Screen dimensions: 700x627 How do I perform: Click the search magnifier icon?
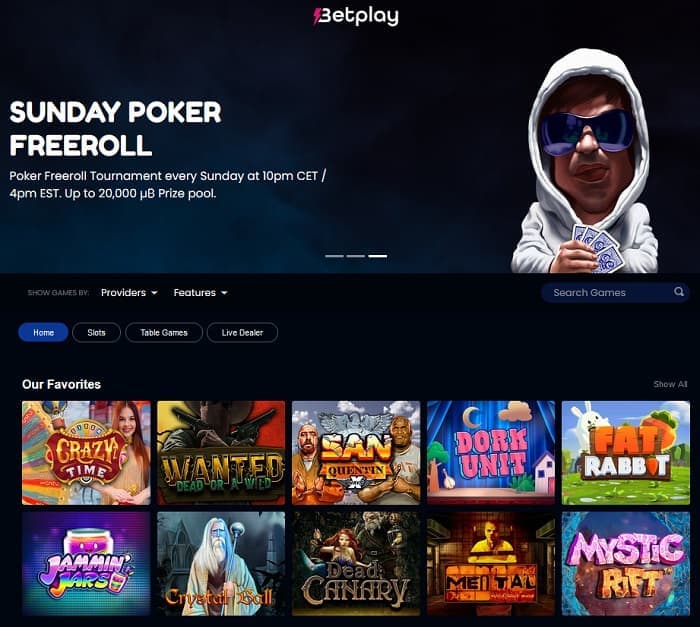point(679,292)
